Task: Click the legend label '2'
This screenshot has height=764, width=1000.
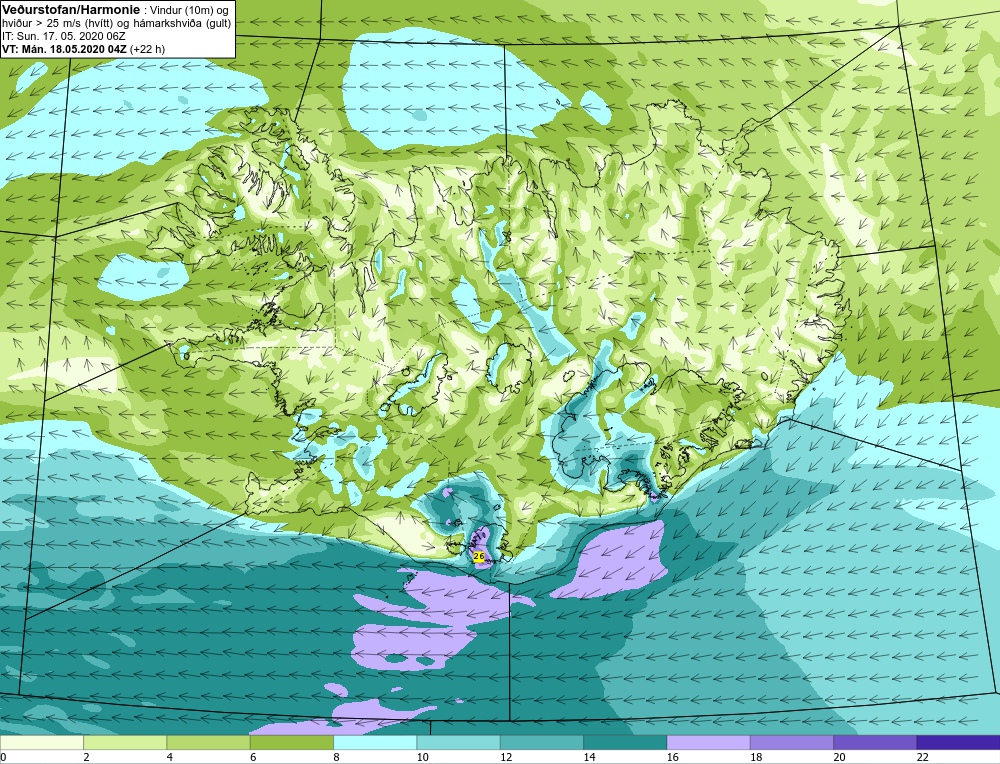Action: [x=86, y=757]
